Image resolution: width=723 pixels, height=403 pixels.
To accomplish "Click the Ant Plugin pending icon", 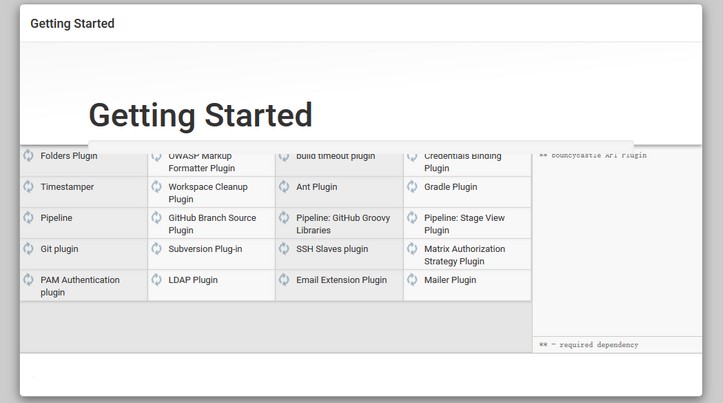I will pyautogui.click(x=284, y=186).
